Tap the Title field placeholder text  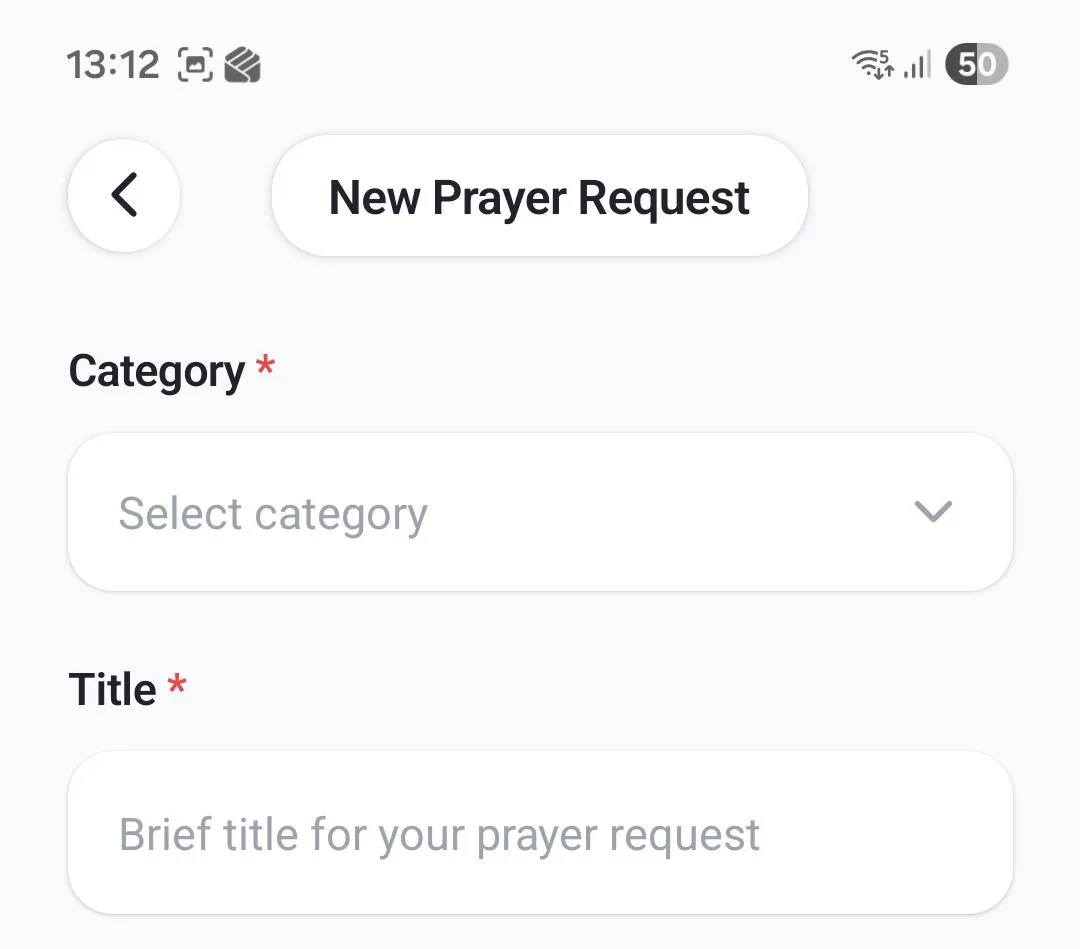point(439,833)
